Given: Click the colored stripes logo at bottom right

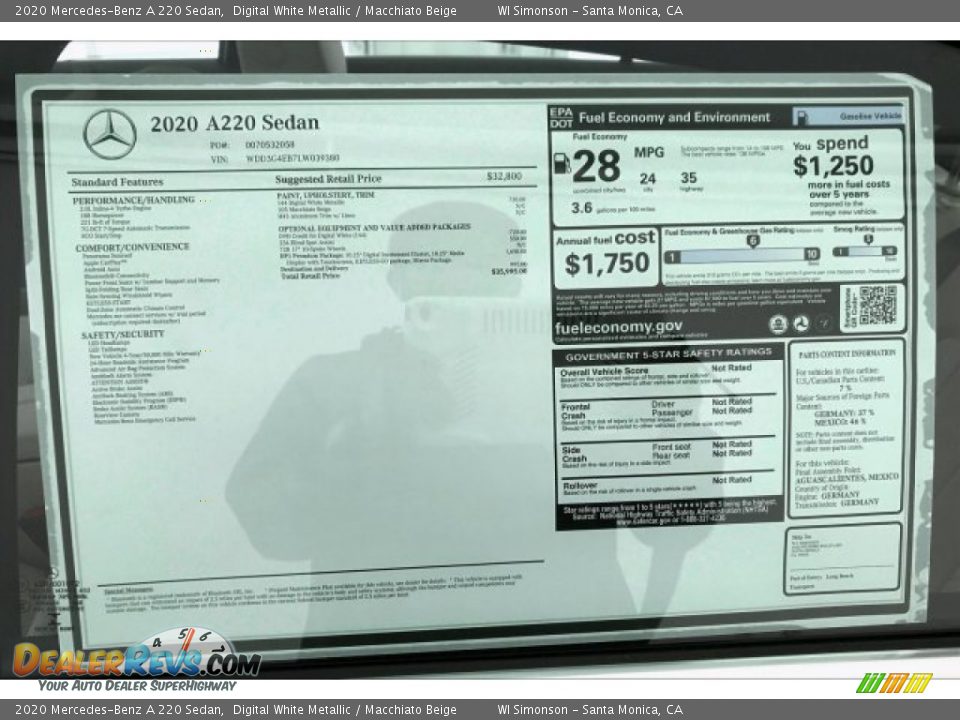Looking at the screenshot, I should point(893,683).
